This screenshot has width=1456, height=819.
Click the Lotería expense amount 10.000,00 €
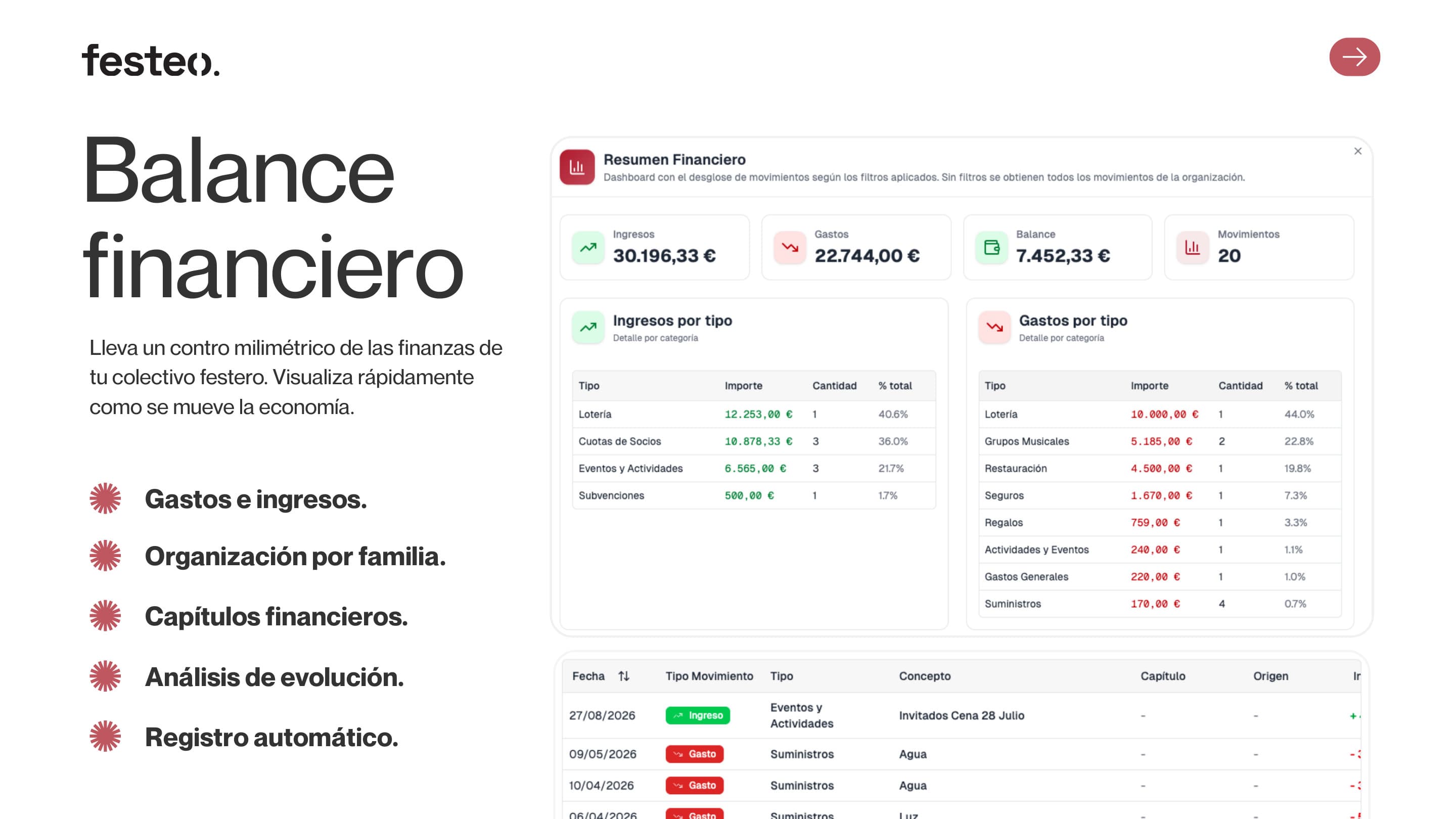coord(1164,415)
